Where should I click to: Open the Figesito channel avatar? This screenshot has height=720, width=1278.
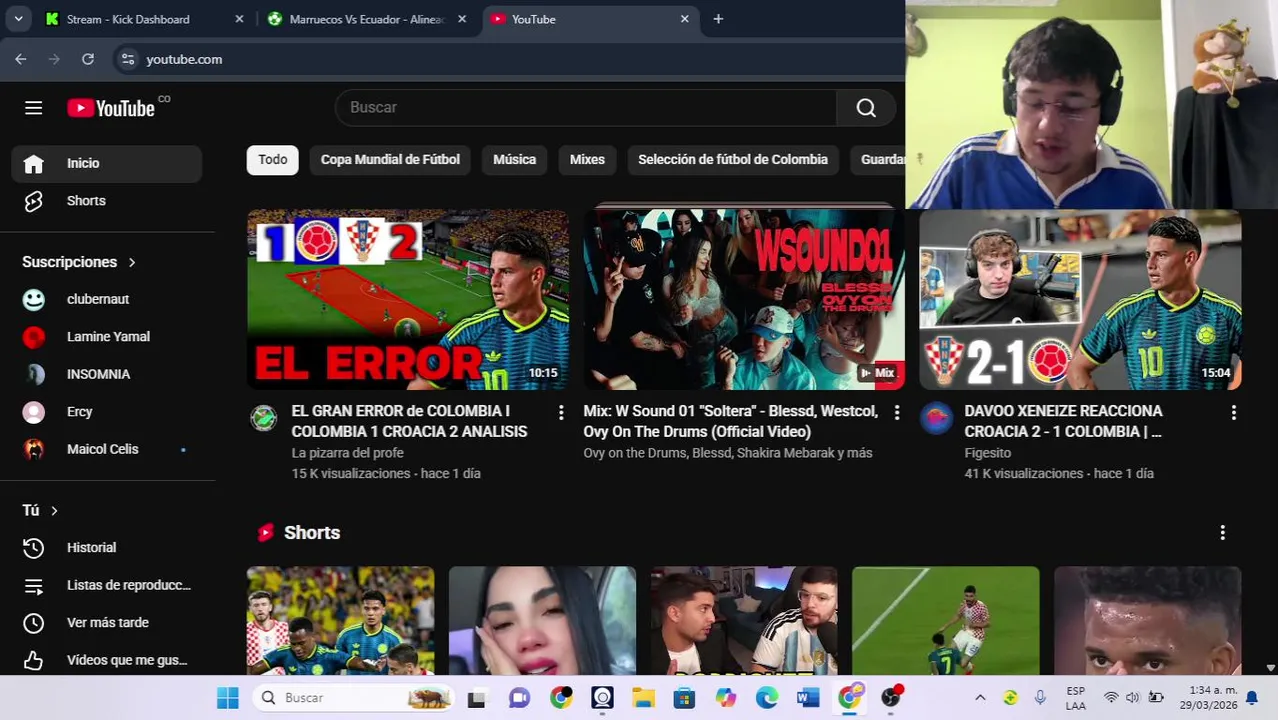click(936, 418)
